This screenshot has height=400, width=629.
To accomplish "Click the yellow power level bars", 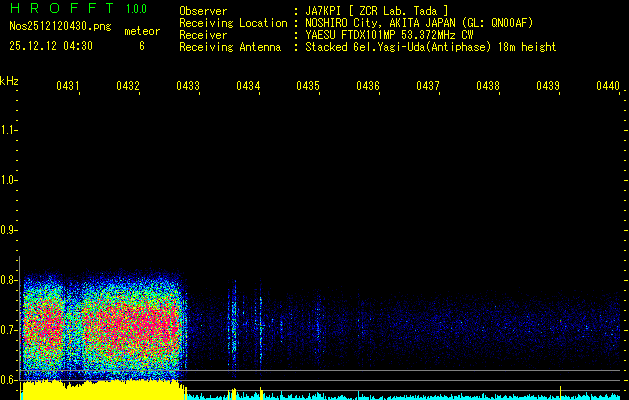I will tap(100, 390).
